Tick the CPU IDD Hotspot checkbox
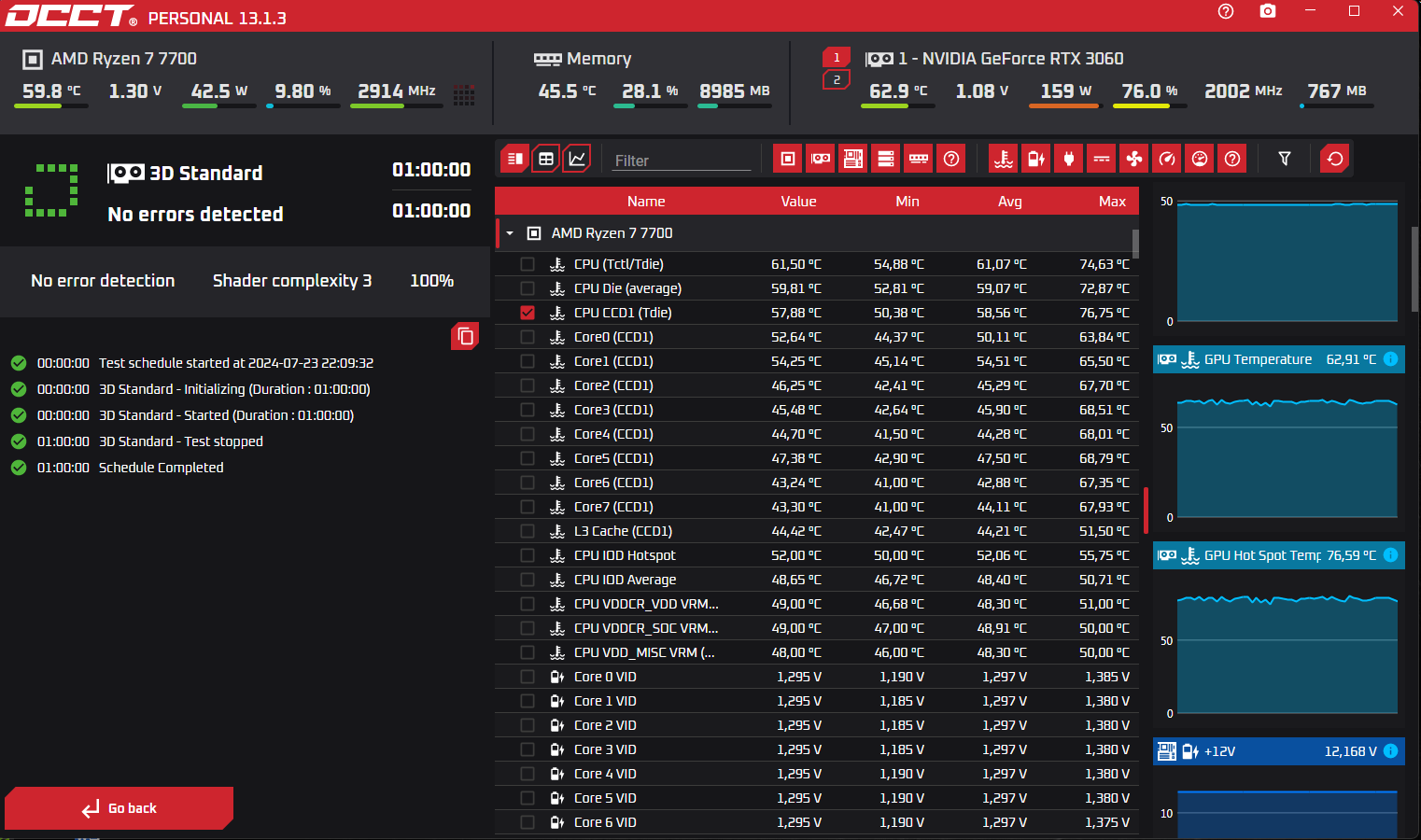Viewport: 1421px width, 840px height. click(528, 555)
